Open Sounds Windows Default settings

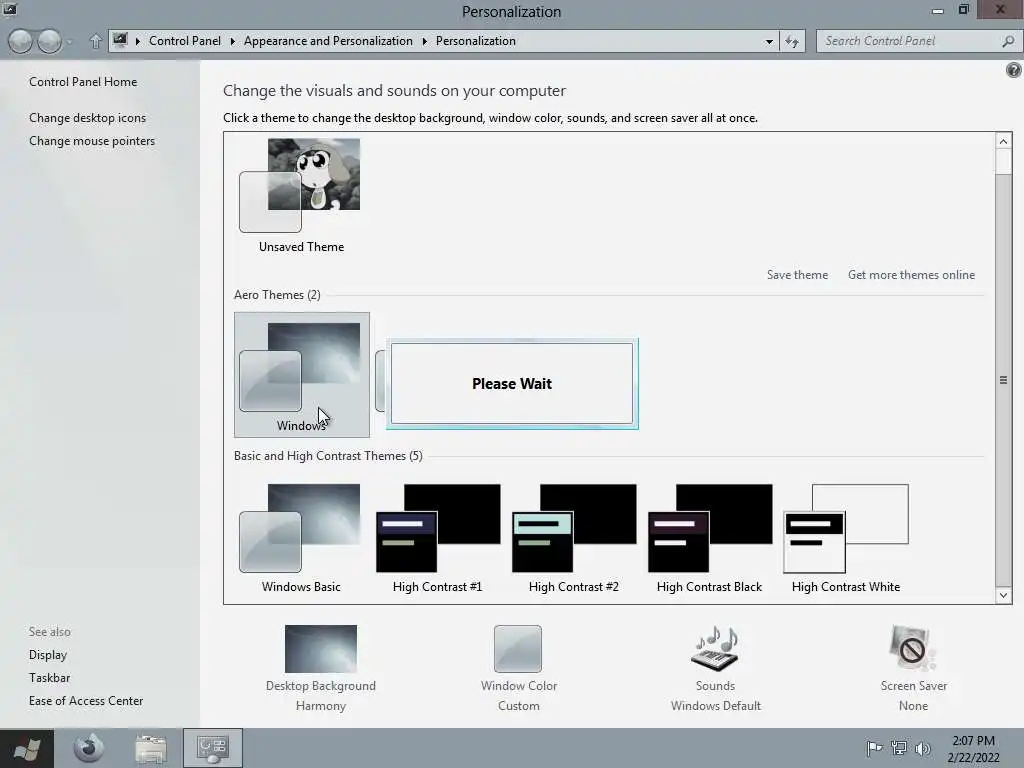tap(715, 668)
